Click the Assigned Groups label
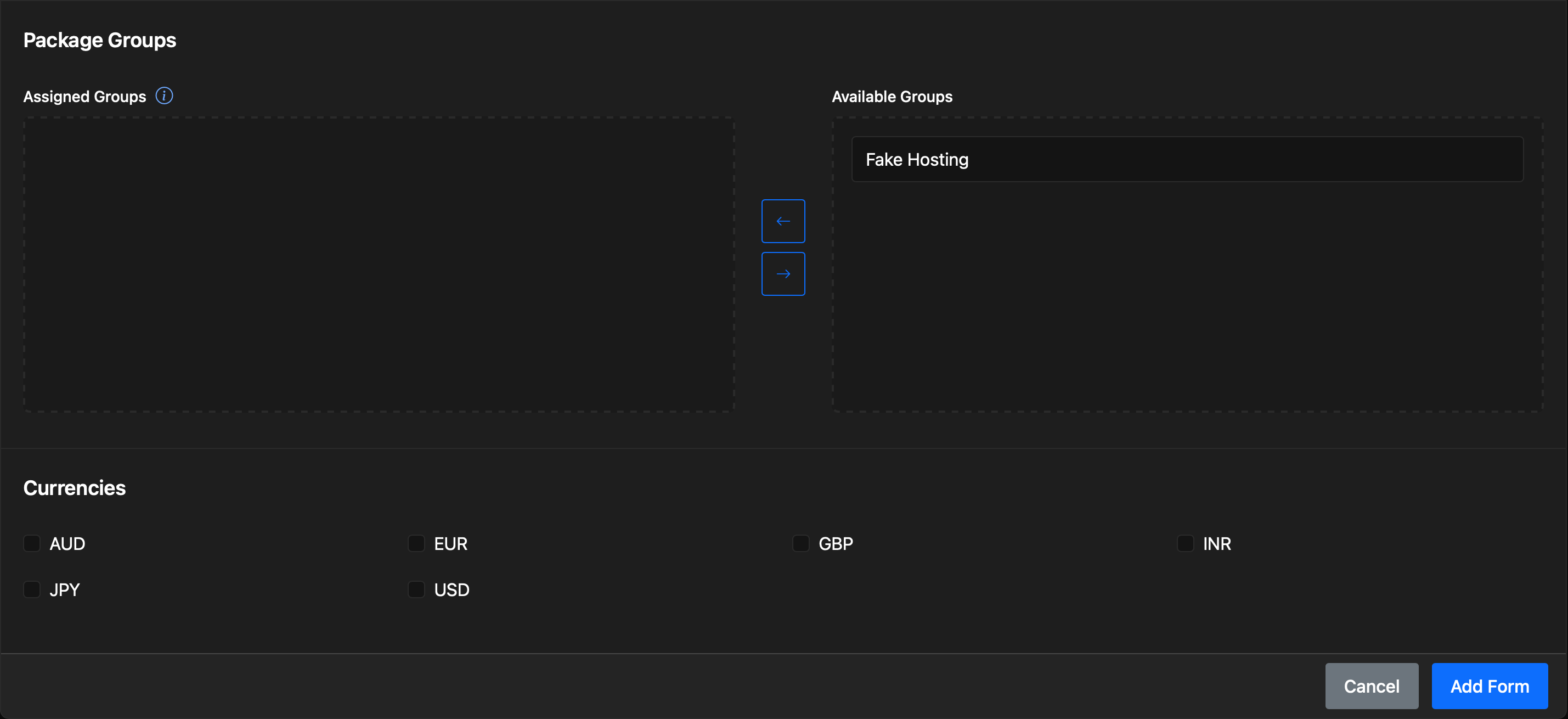 (84, 97)
